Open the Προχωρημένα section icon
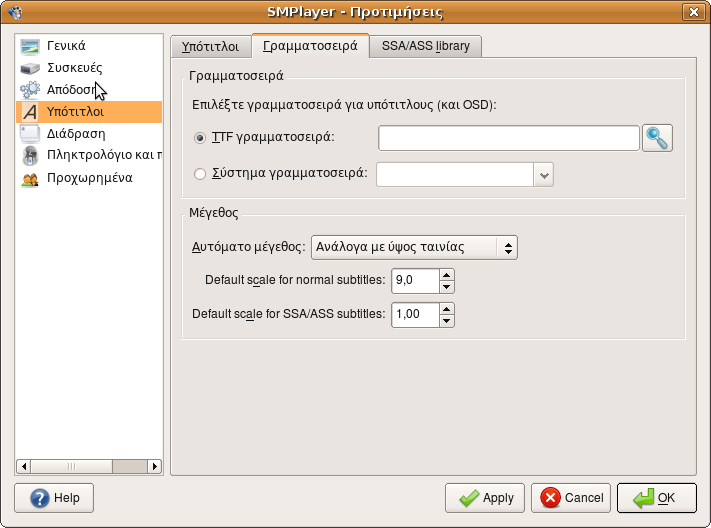Viewport: 711px width, 528px height. pos(30,178)
